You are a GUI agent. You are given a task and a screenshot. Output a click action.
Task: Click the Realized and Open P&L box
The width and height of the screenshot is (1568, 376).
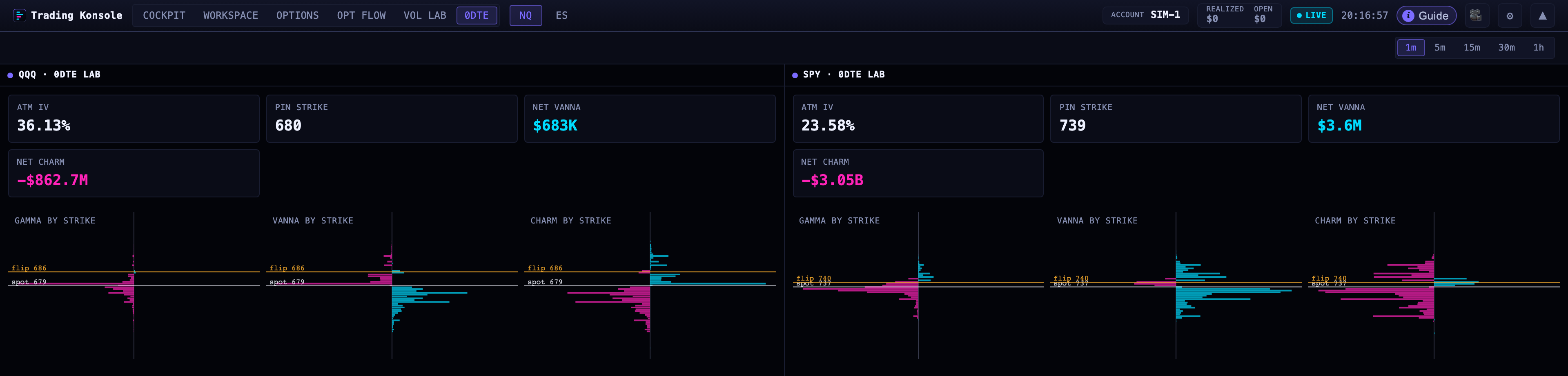1239,15
